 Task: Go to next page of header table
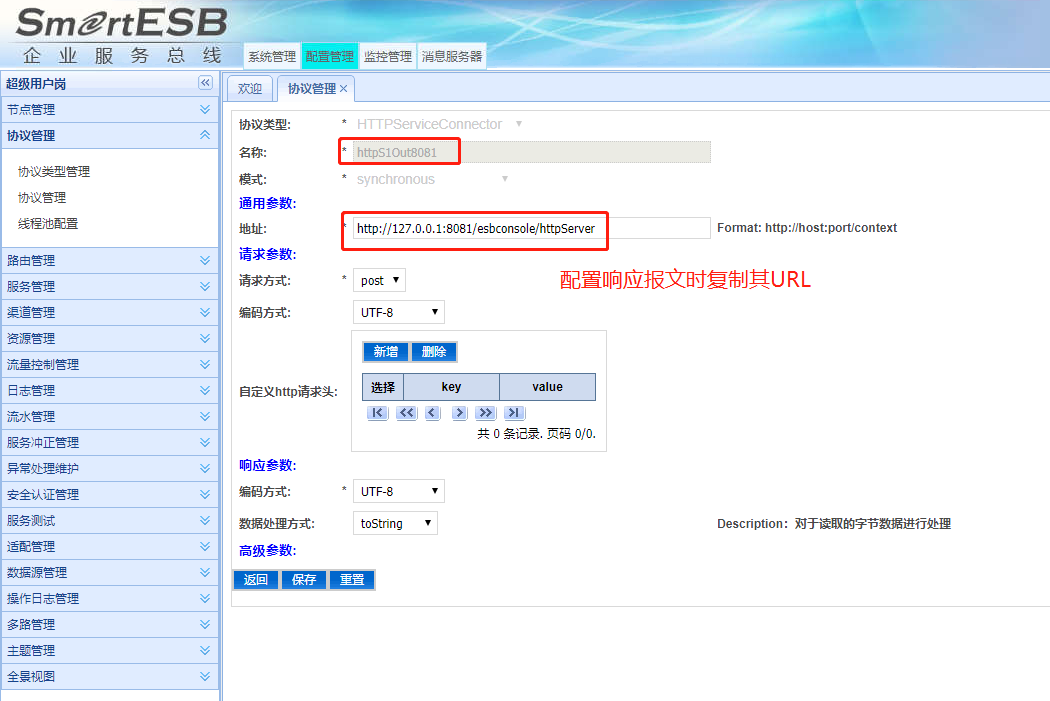point(459,413)
